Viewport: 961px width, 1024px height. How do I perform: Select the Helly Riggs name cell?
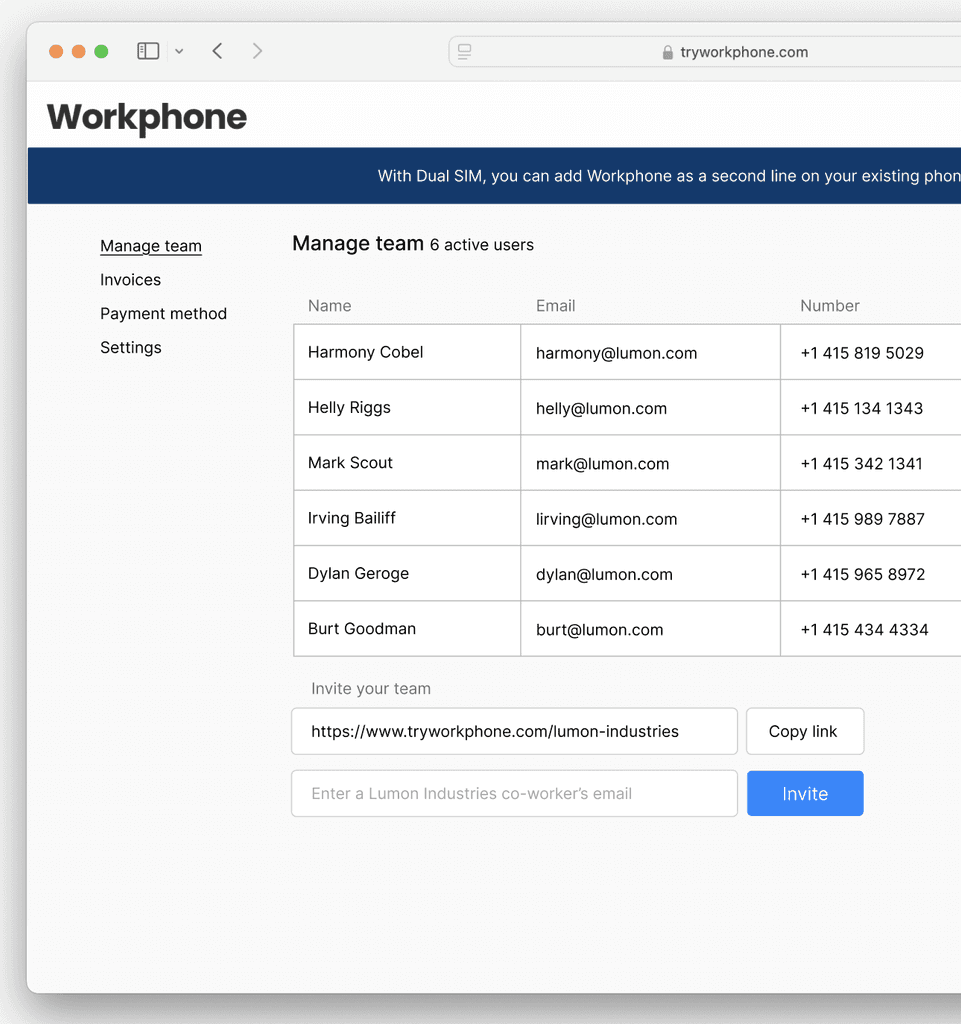click(x=407, y=408)
